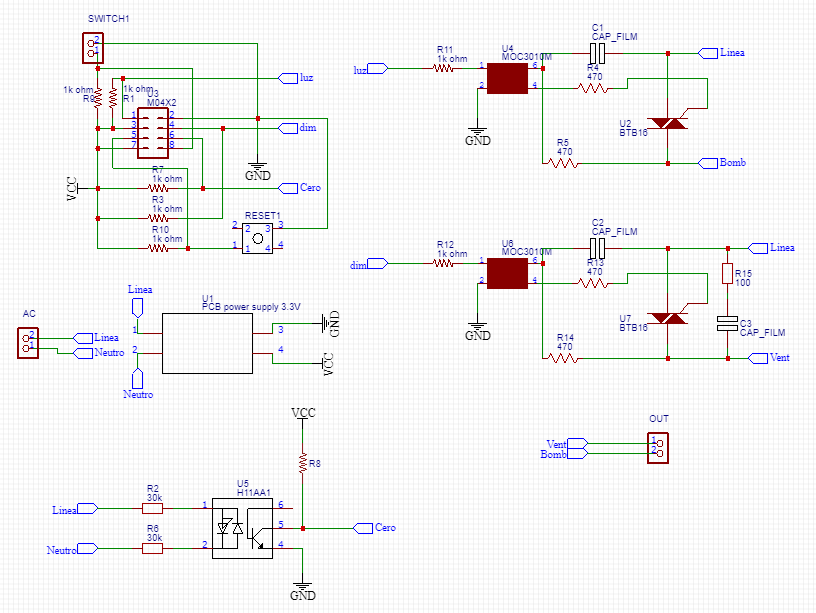Select the U4 MOC3010M optoisolator
Viewport: 816px width, 613px height.
pos(507,79)
